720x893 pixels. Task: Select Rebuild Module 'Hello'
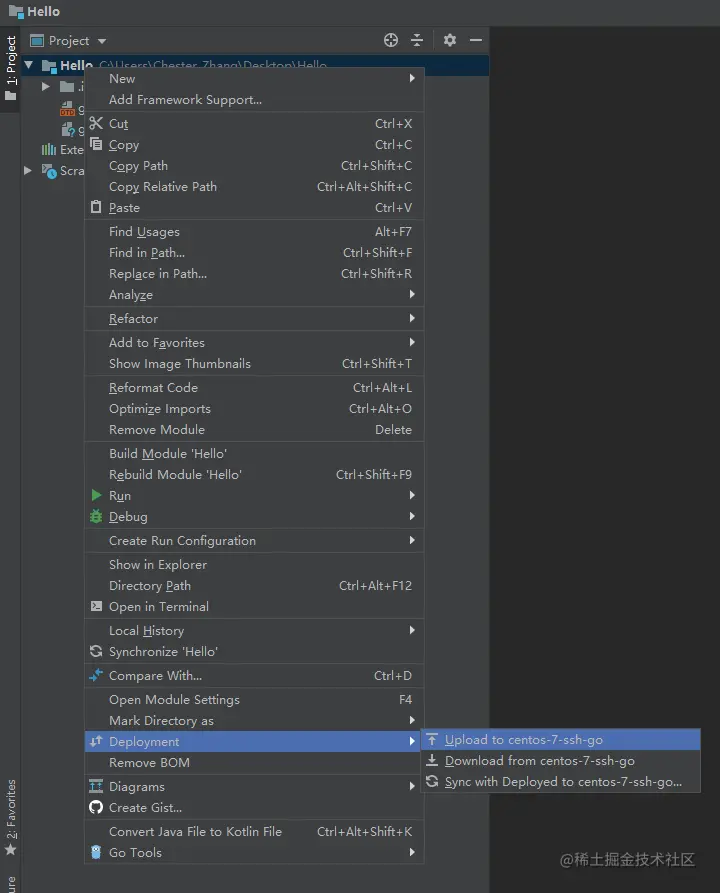pos(254,474)
